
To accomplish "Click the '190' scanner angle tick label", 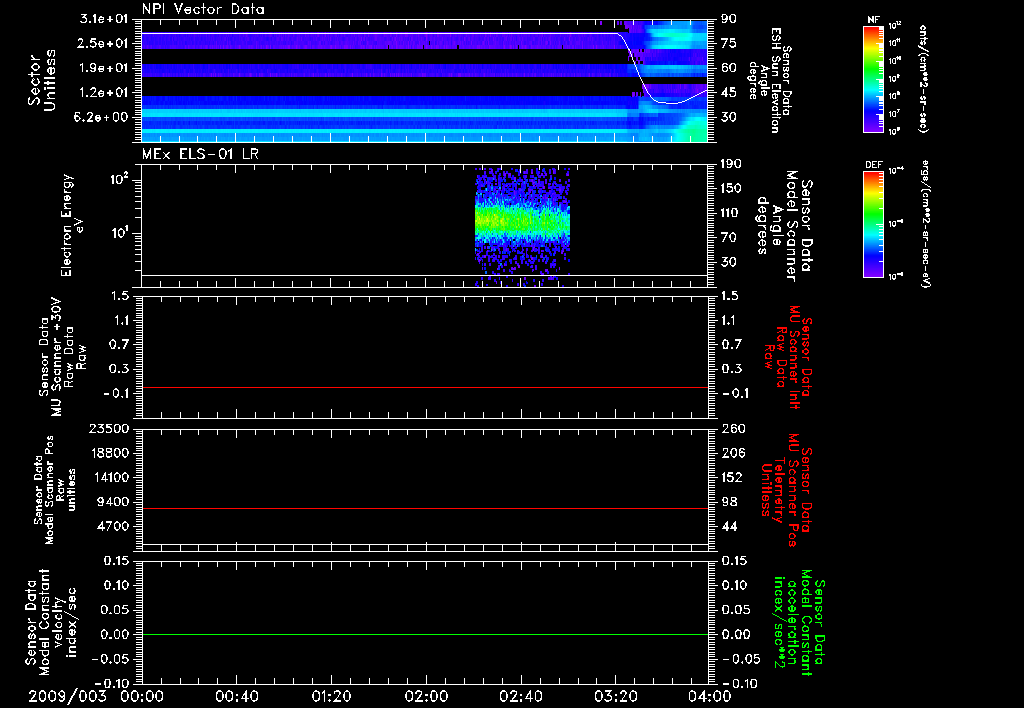I will pos(731,164).
